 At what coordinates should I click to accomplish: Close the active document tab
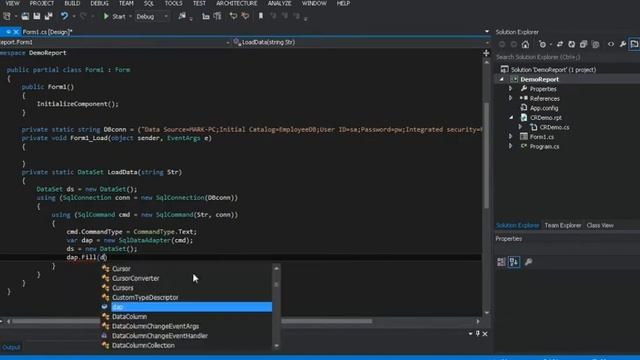16,32
